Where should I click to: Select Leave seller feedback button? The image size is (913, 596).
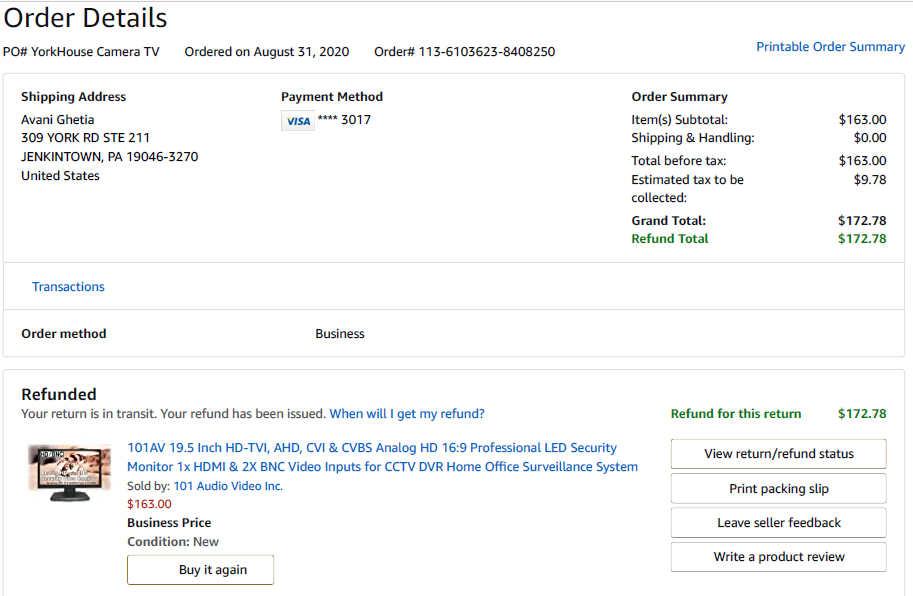(778, 523)
